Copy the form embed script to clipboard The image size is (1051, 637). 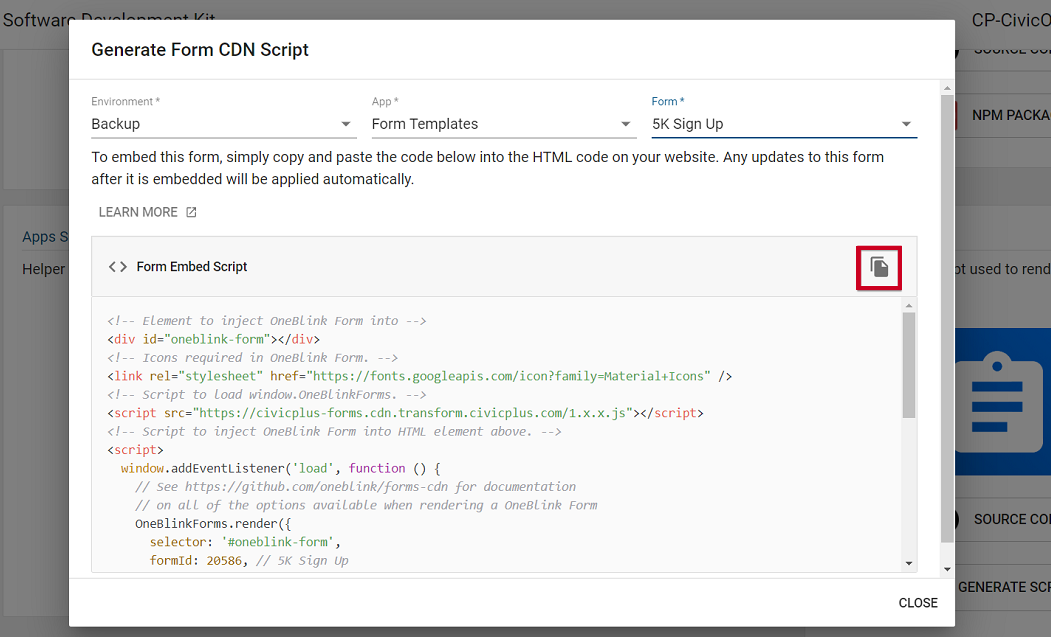pyautogui.click(x=879, y=268)
